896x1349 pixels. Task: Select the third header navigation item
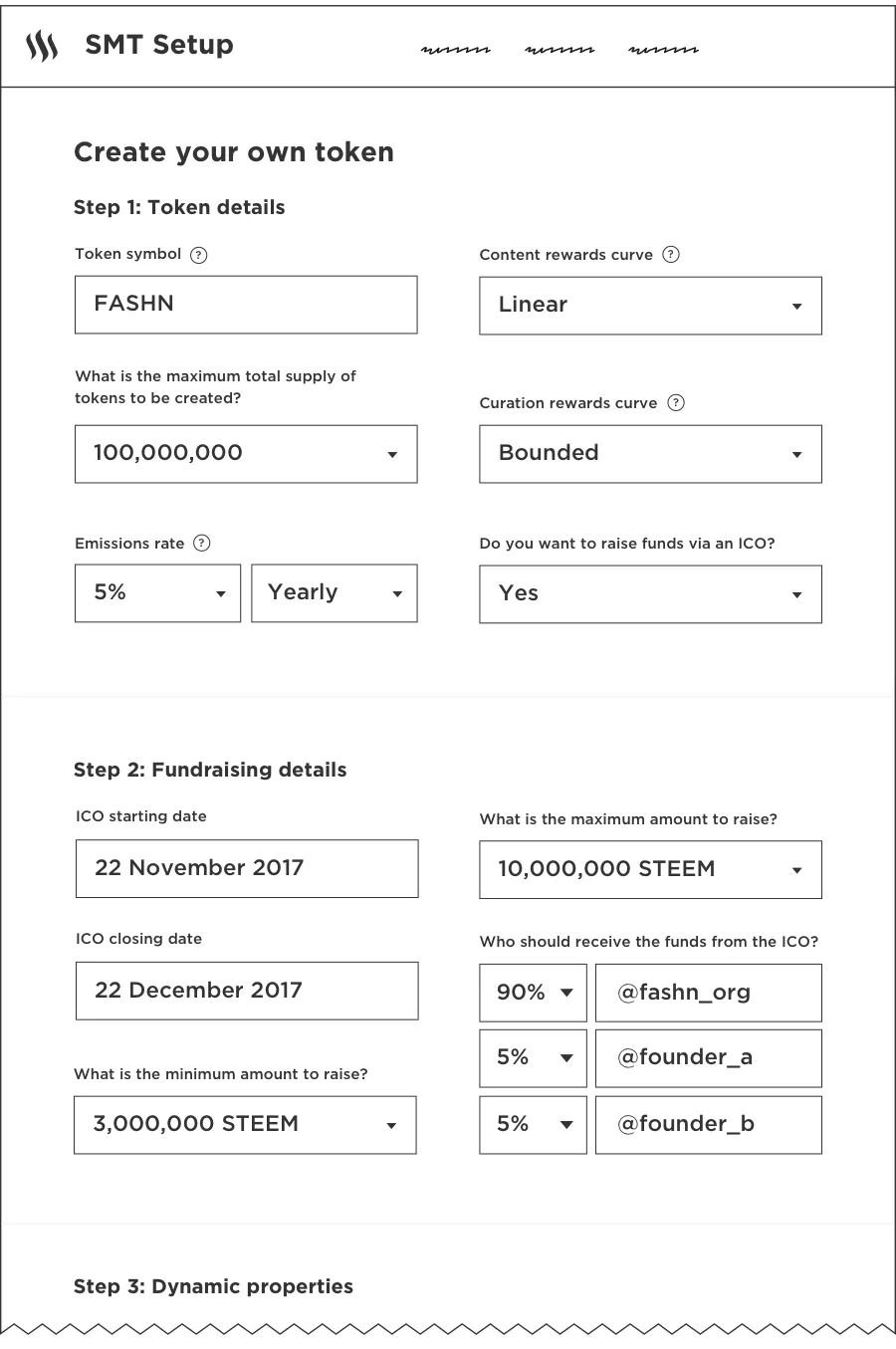point(663,49)
